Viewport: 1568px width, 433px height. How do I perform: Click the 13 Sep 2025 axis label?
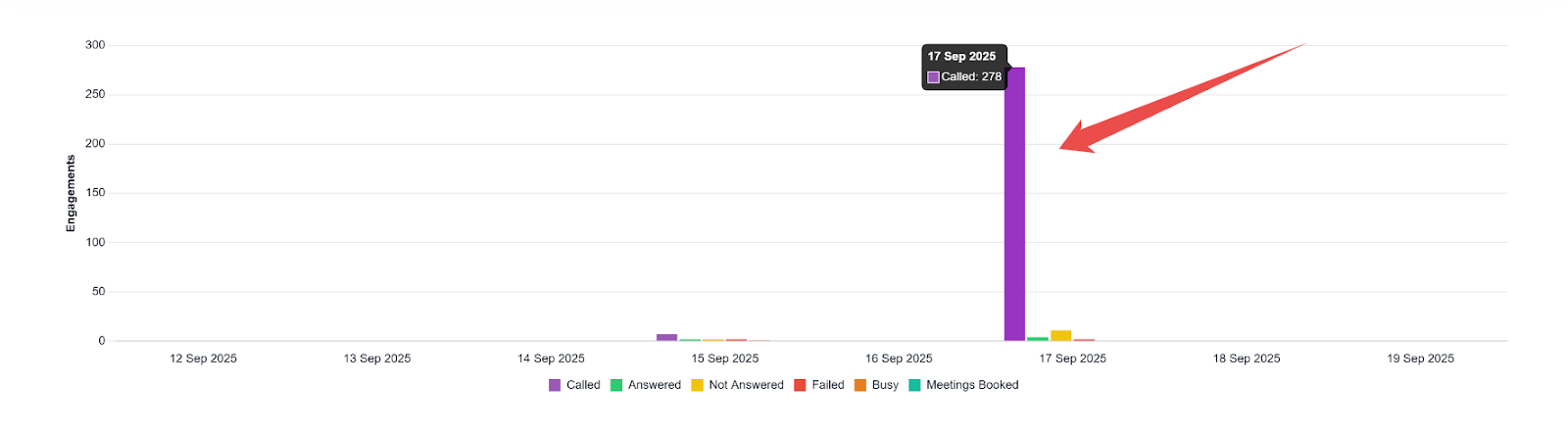[x=377, y=359]
